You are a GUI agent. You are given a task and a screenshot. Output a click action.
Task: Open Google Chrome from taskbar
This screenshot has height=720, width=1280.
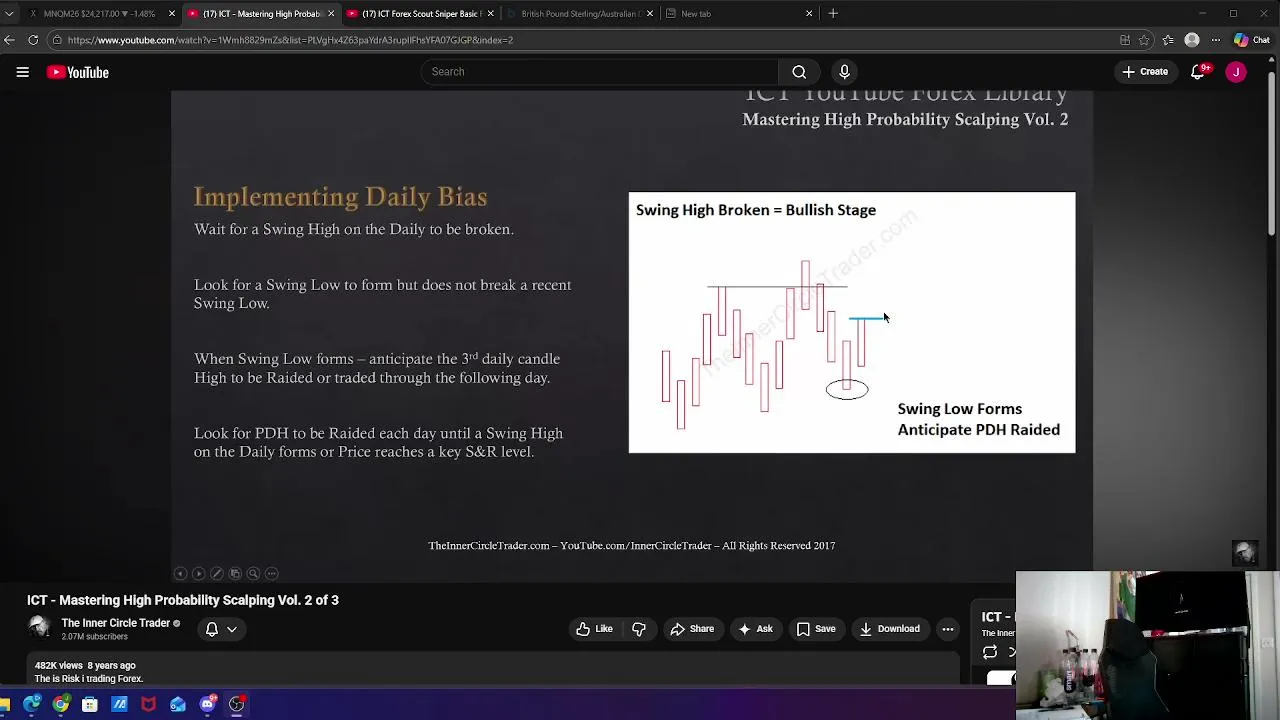coord(61,705)
